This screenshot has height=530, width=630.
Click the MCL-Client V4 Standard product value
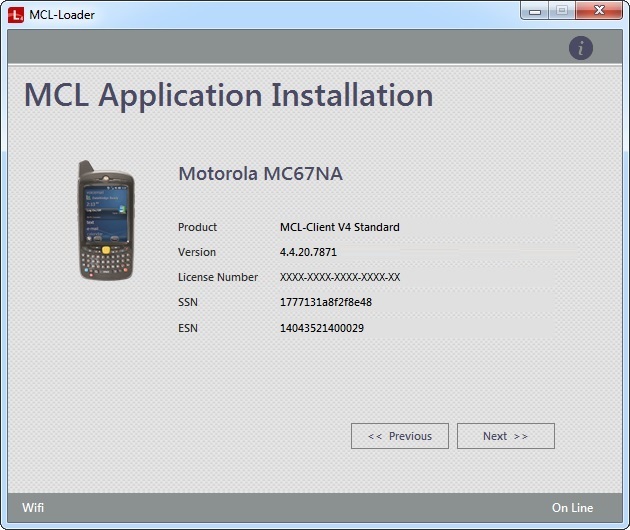339,227
